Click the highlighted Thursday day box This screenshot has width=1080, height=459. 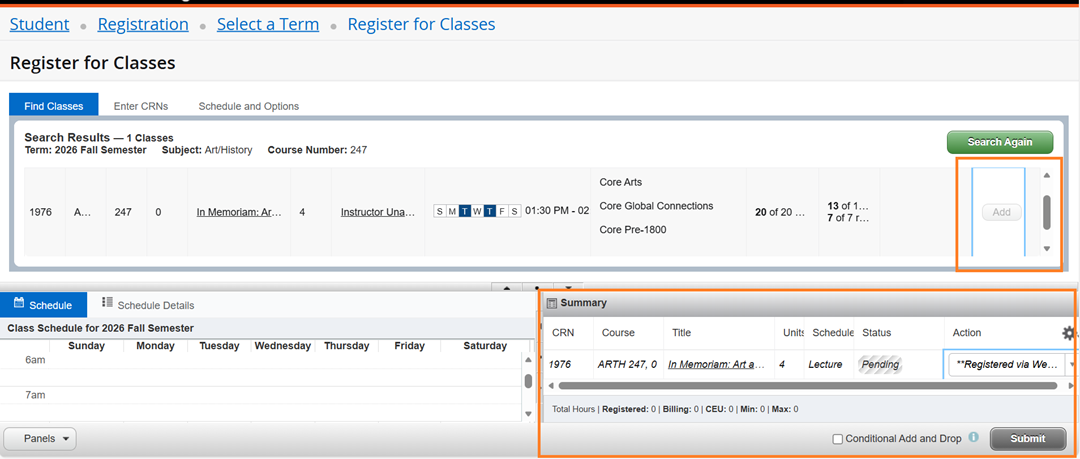pos(489,211)
